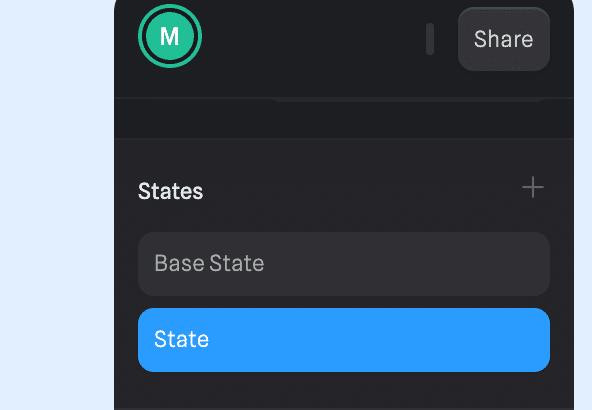
Task: Create another state via the States plus
Action: (533, 187)
